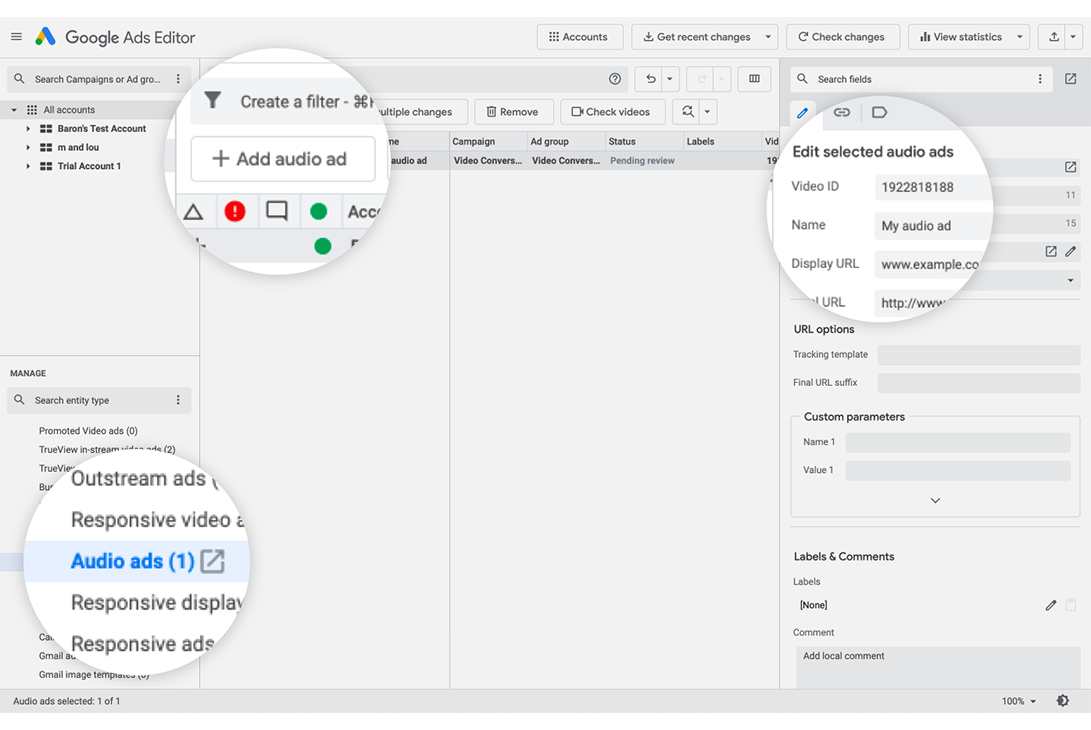Expand the m and lou account

coord(28,148)
